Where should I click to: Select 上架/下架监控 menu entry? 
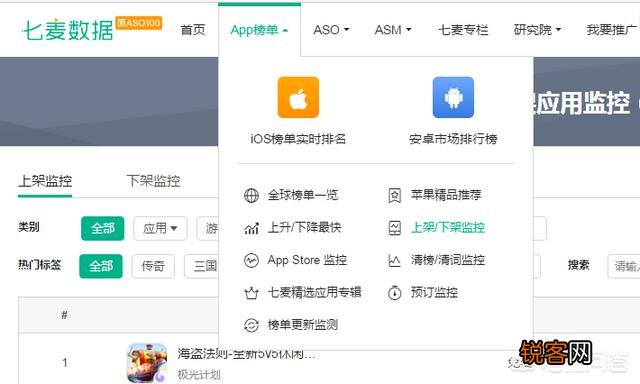coord(448,228)
